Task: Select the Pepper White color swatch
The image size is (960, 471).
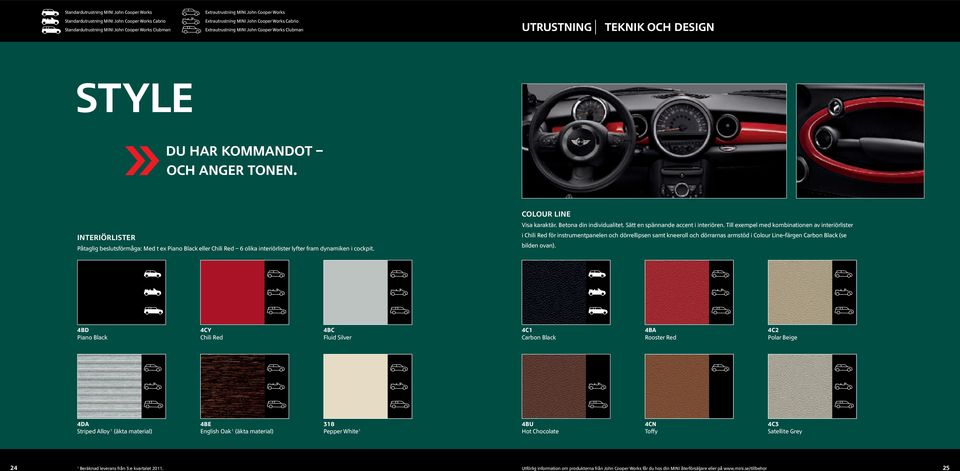Action: pos(367,386)
